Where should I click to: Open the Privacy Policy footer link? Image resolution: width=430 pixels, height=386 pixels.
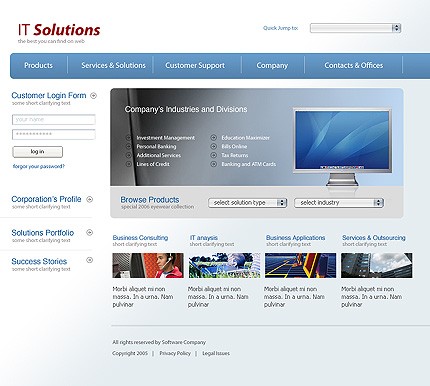tap(175, 353)
